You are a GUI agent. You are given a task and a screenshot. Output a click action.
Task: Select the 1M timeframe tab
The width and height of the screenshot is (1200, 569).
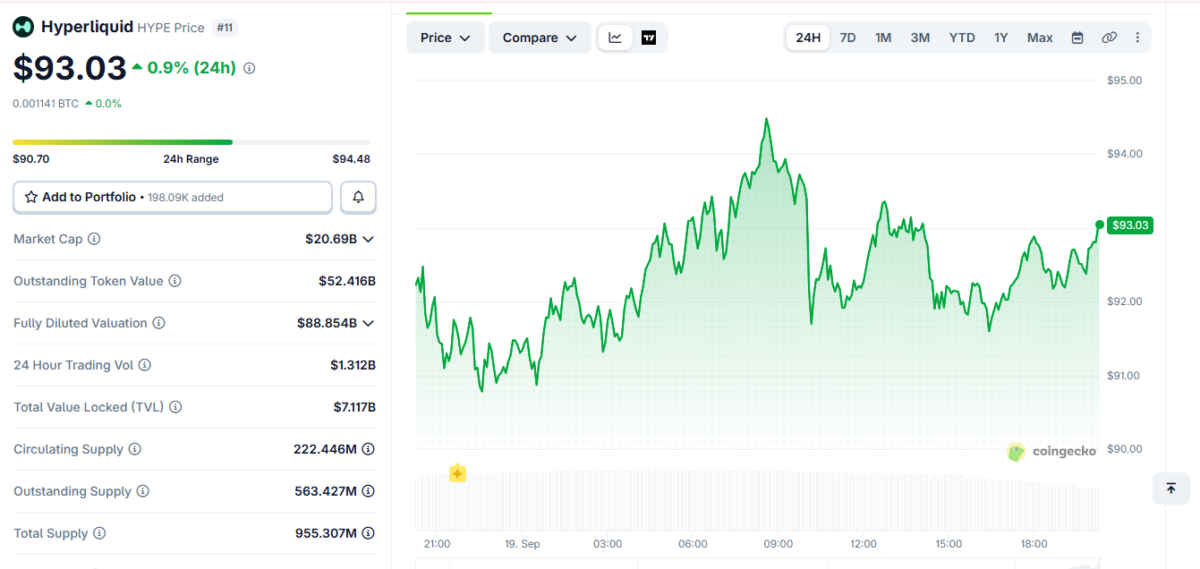(883, 38)
